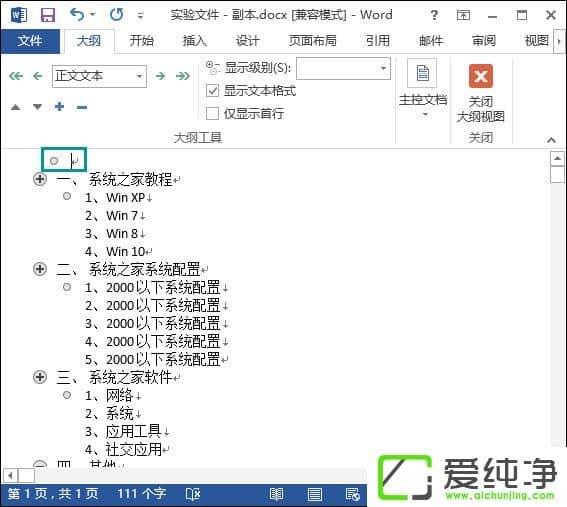Expand item using blue plus icon

click(59, 107)
